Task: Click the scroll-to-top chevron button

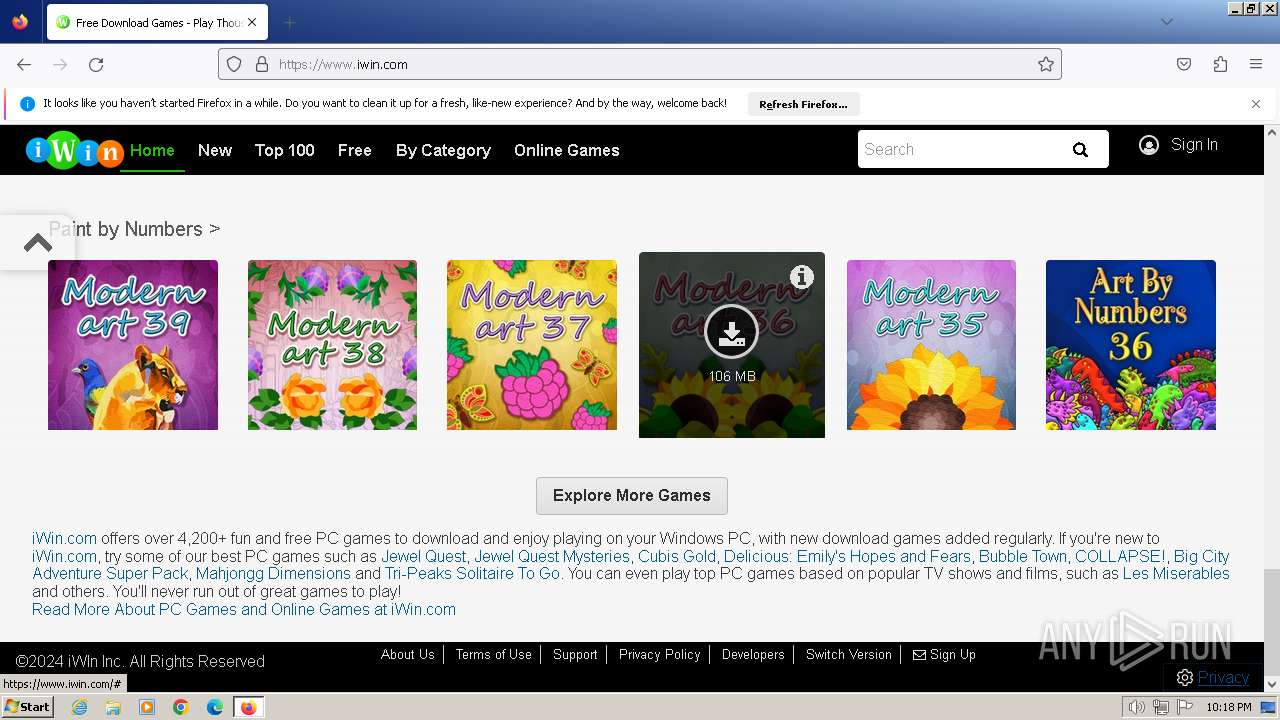Action: [37, 242]
